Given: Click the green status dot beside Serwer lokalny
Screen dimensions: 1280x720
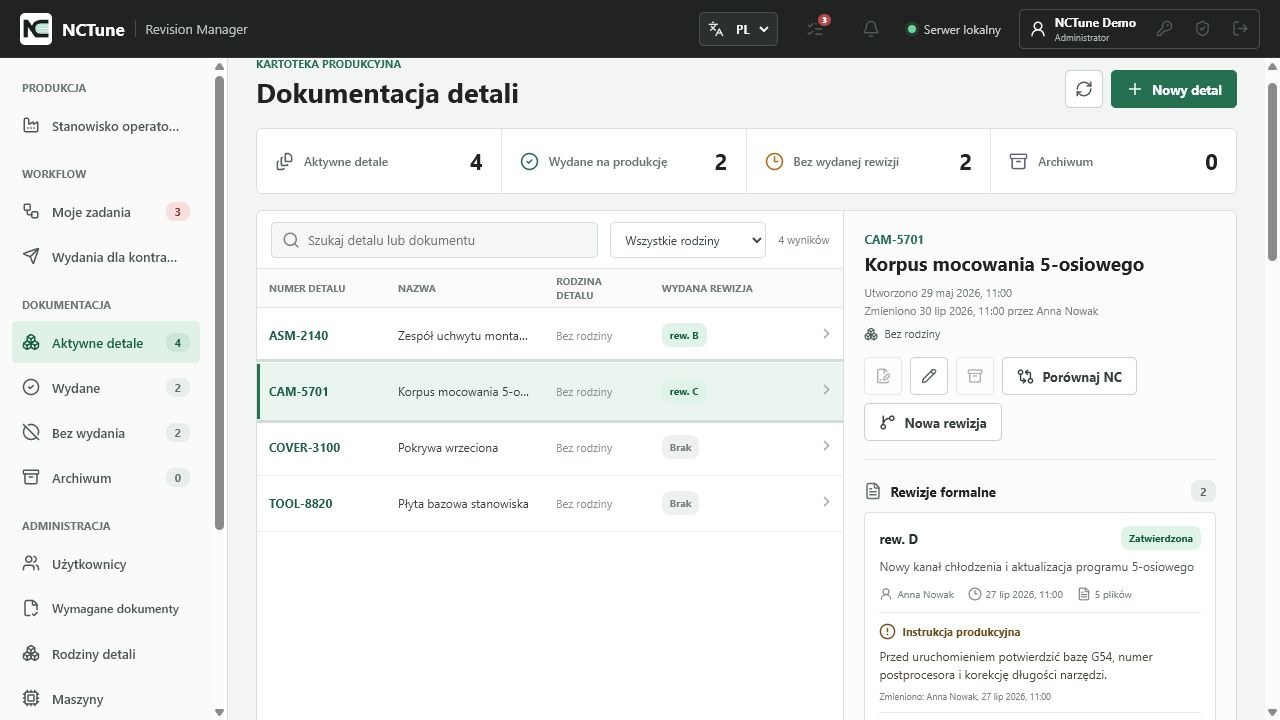Looking at the screenshot, I should click(x=911, y=29).
